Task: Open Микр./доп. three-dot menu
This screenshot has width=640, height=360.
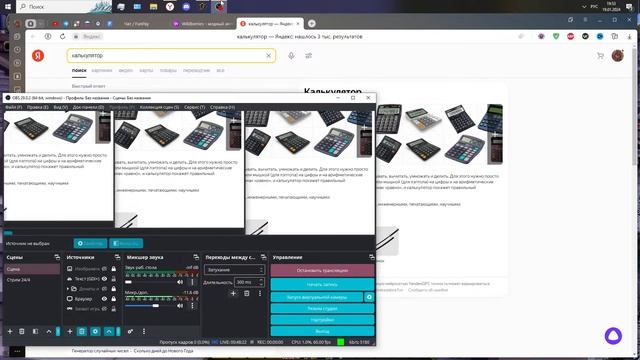Action: tap(192, 306)
